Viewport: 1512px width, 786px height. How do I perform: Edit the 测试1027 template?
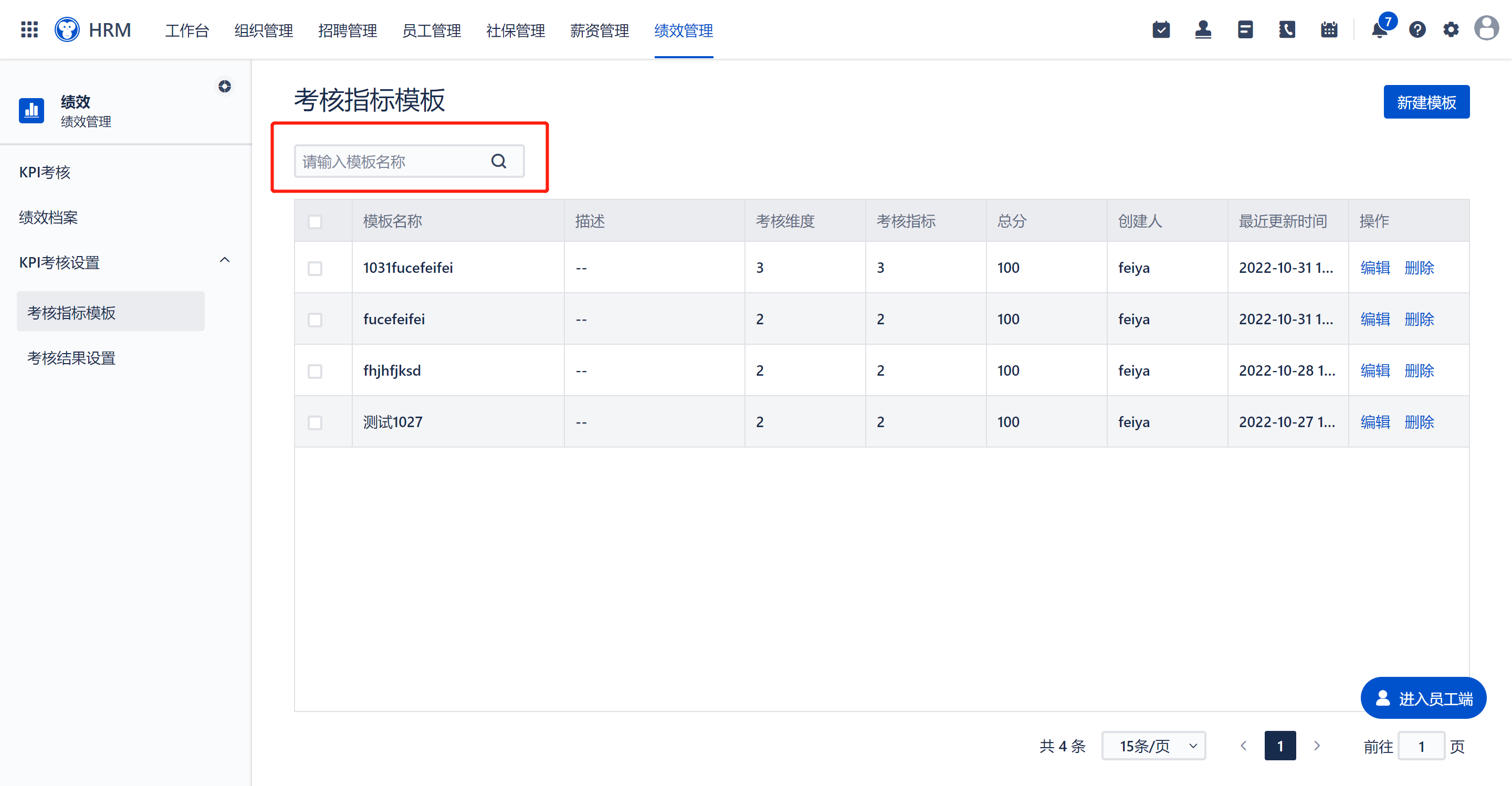coord(1375,422)
